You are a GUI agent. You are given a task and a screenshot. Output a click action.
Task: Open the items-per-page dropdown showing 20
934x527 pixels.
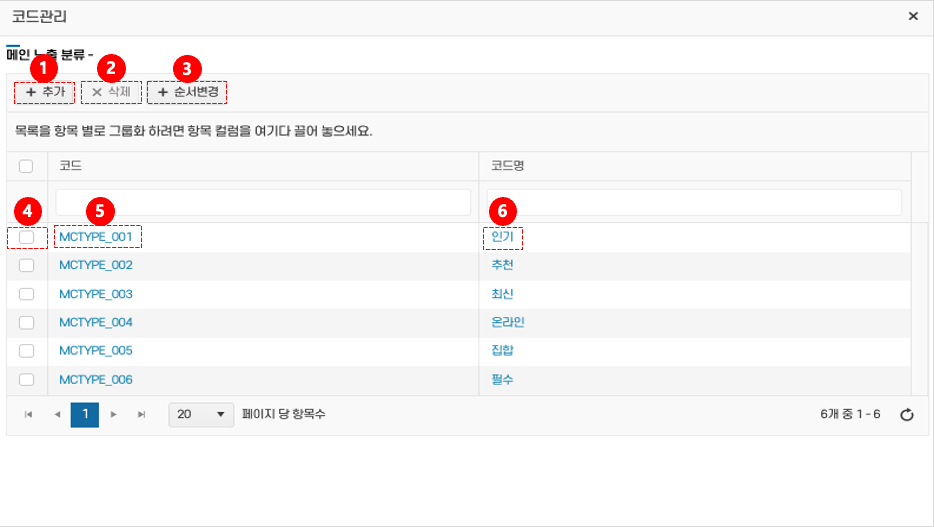tap(201, 414)
